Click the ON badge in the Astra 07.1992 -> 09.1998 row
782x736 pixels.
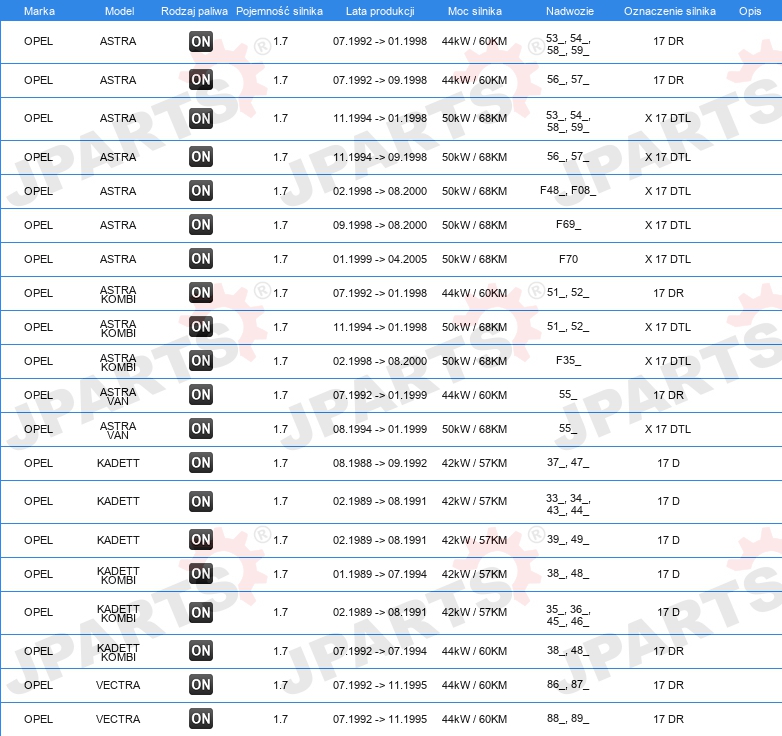(x=201, y=80)
